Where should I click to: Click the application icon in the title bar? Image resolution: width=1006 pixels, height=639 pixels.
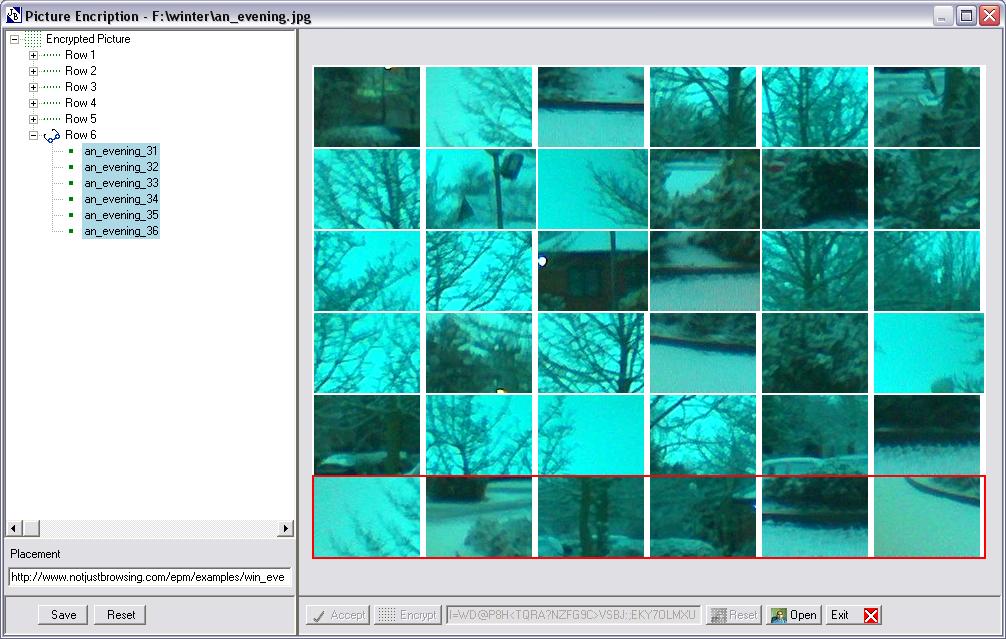(x=13, y=15)
